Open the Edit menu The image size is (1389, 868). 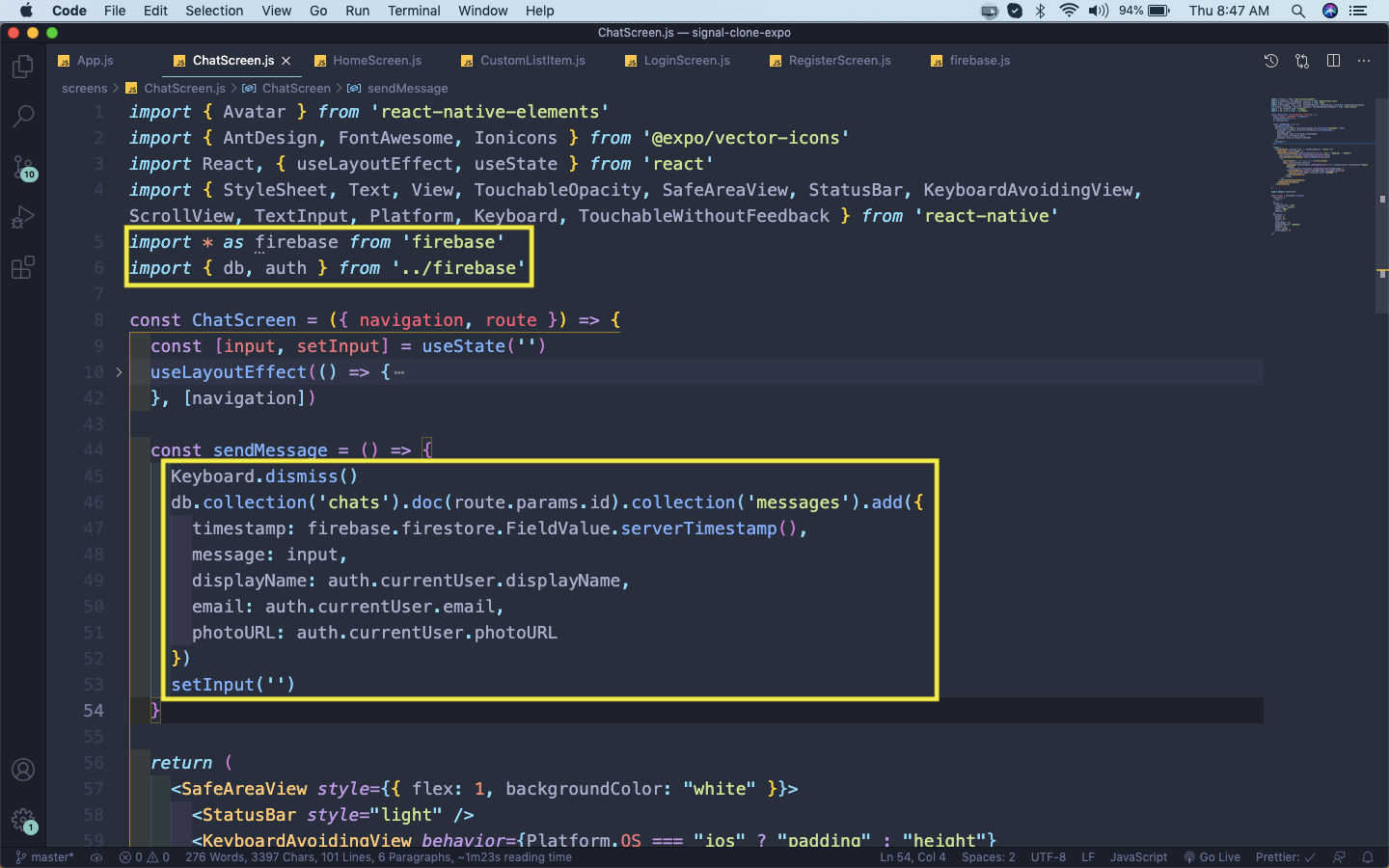point(155,11)
